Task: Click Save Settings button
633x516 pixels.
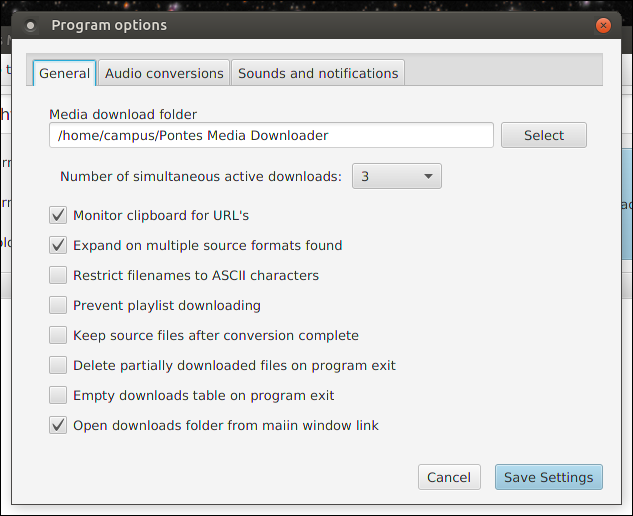Action: (548, 477)
